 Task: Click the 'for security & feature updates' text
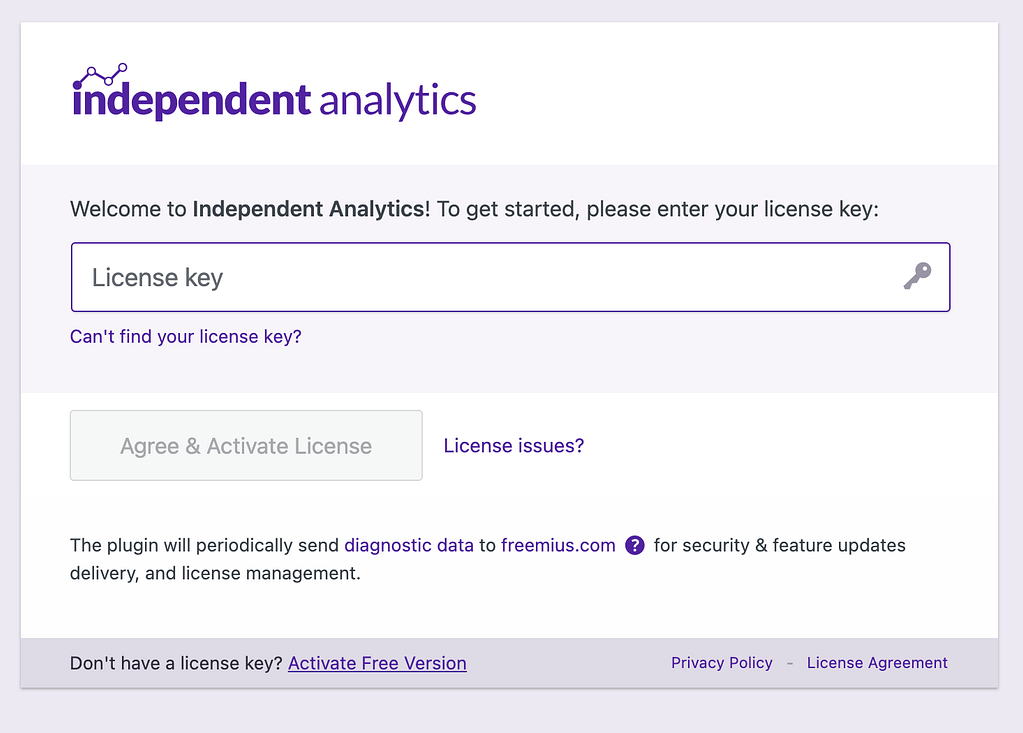[x=779, y=546]
